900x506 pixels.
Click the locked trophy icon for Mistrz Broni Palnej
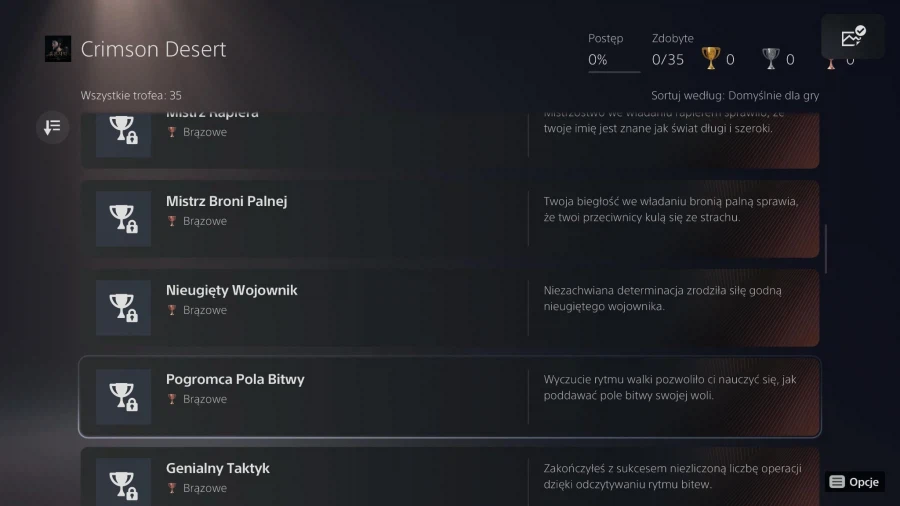tap(123, 219)
